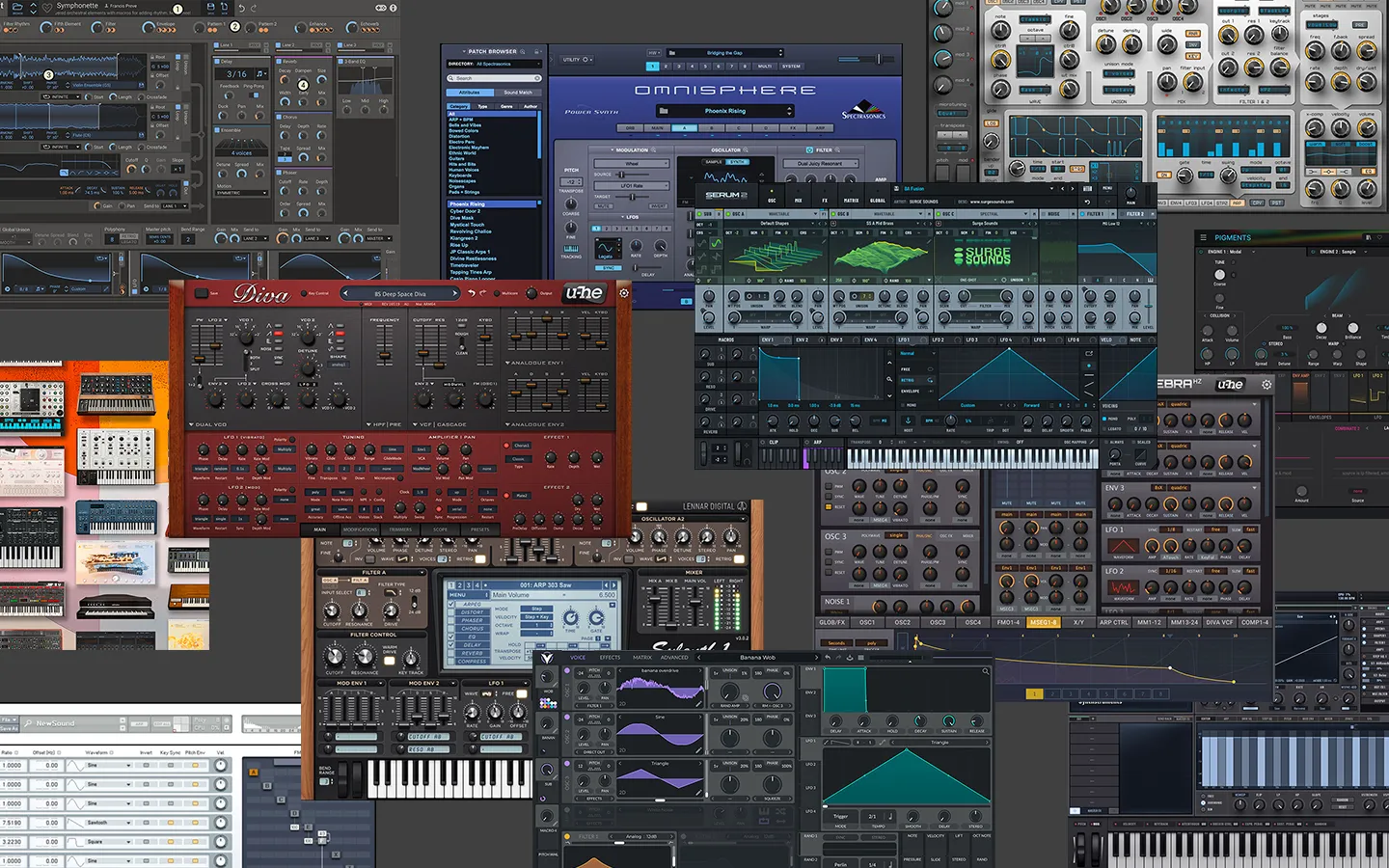1389x868 pixels.
Task: Select MSEQ1-4 tab in Zebra
Action: pos(1043,622)
